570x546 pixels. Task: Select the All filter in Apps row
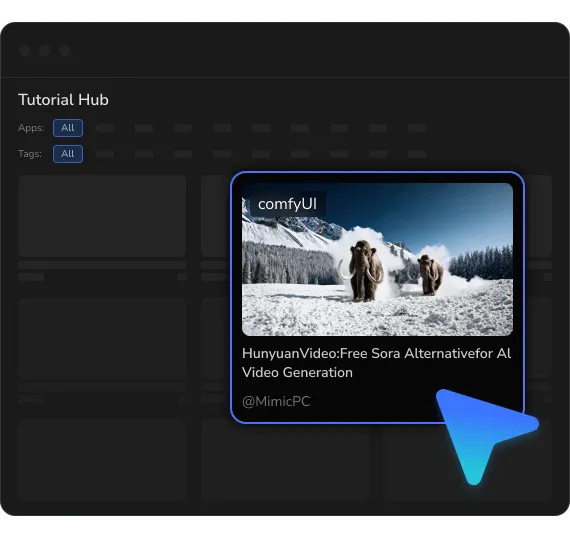pyautogui.click(x=68, y=128)
